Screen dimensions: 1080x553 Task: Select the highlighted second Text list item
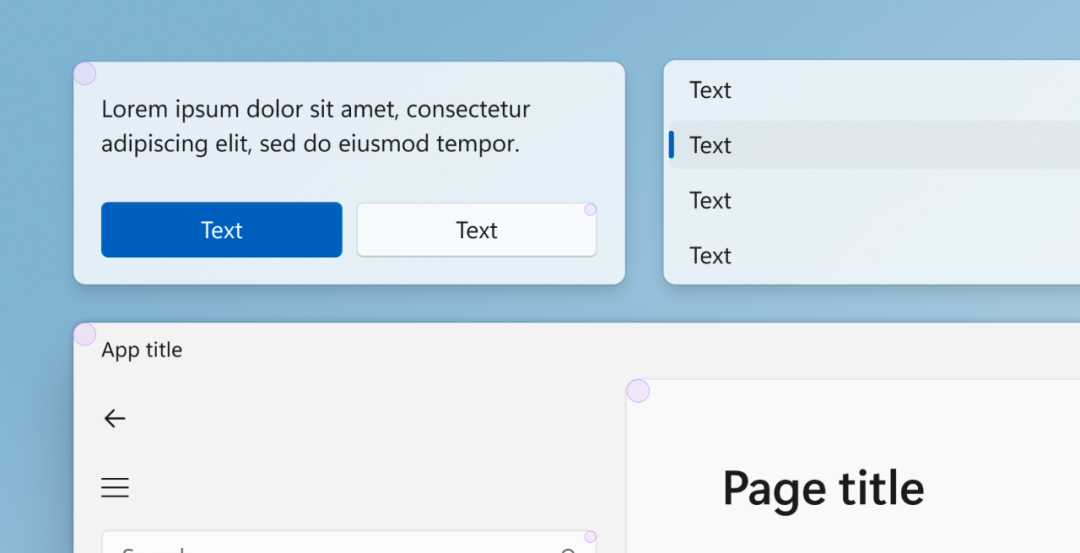tap(711, 145)
